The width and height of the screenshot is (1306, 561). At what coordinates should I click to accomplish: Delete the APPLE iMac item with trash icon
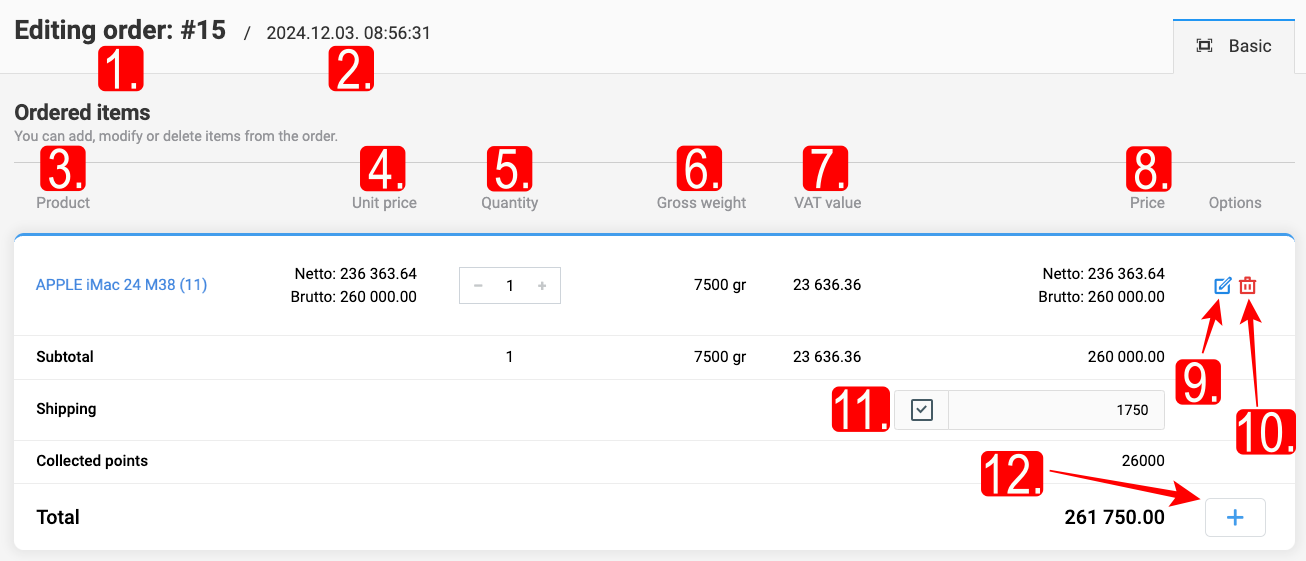[x=1247, y=286]
